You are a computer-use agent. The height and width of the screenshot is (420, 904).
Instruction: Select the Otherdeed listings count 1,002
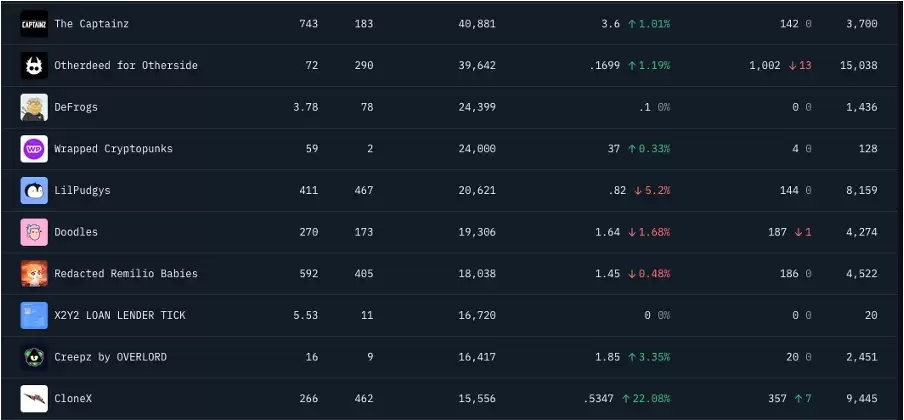[x=765, y=65]
